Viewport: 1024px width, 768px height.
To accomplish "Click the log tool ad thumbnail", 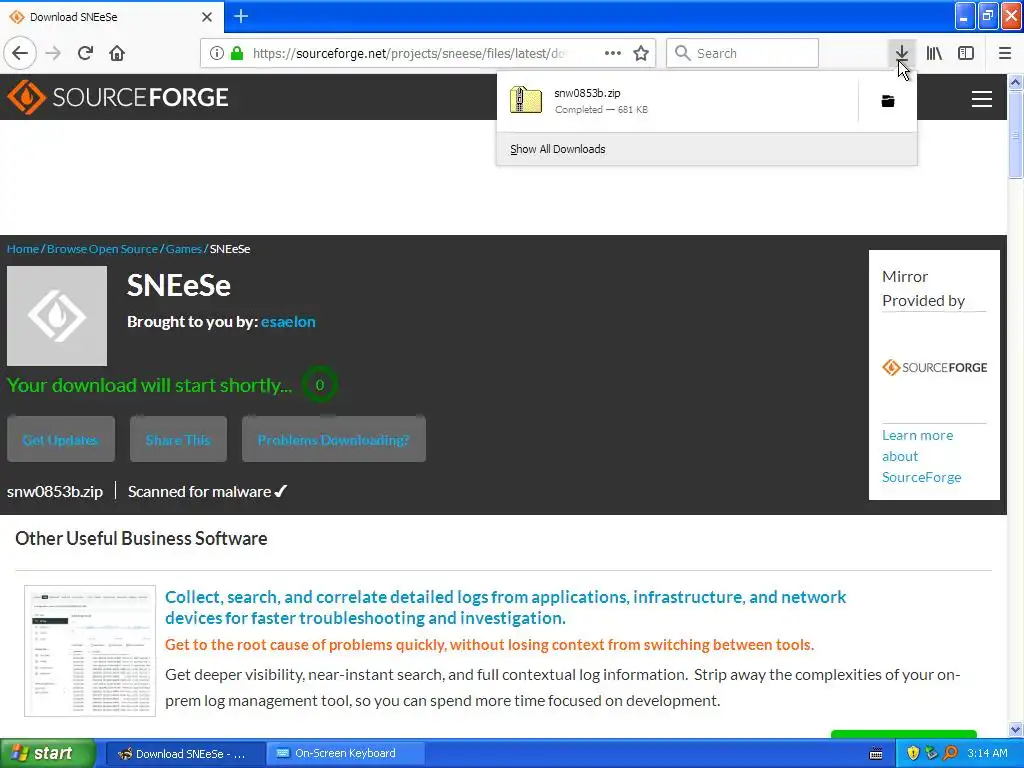I will (x=90, y=650).
